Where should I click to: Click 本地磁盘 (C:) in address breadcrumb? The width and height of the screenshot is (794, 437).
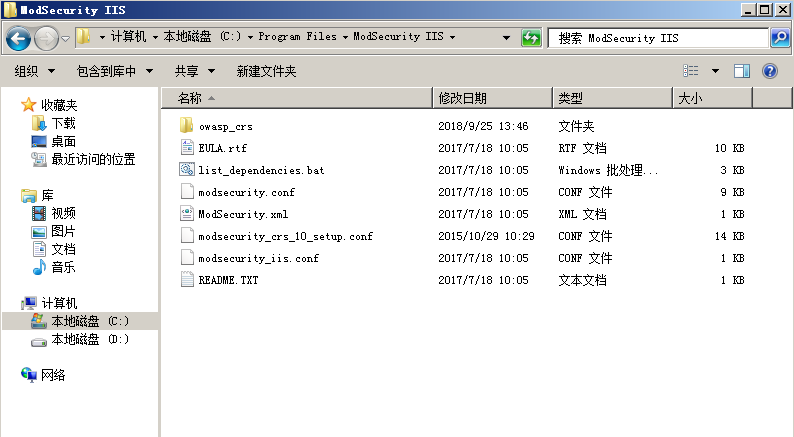[203, 36]
